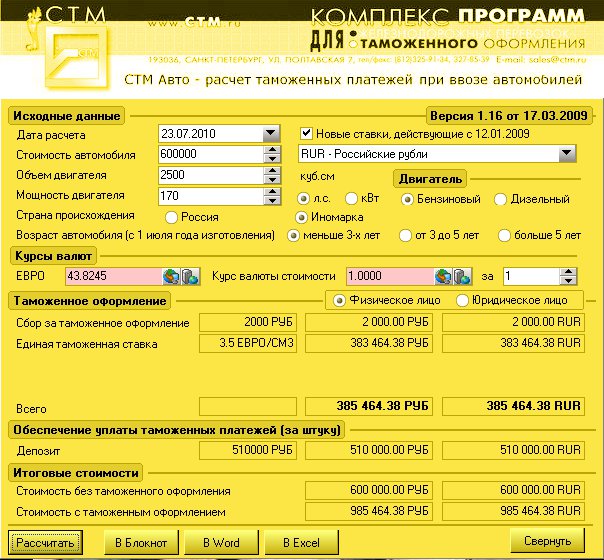The image size is (604, 560).
Task: Select л.с. as the power unit
Action: [304, 199]
